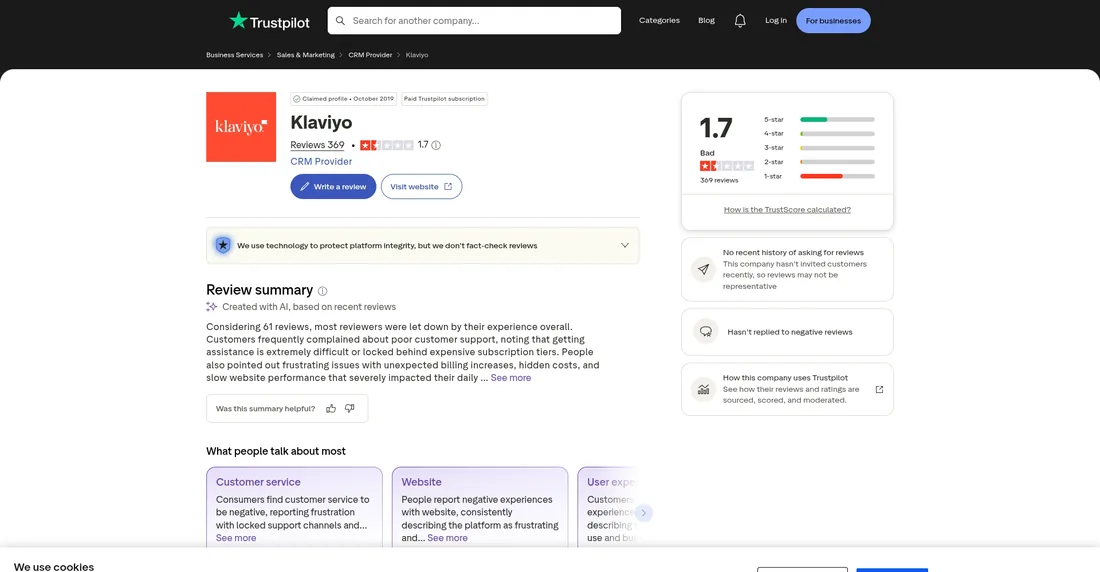The width and height of the screenshot is (1100, 572).
Task: Click the search magnifier icon
Action: click(x=340, y=20)
